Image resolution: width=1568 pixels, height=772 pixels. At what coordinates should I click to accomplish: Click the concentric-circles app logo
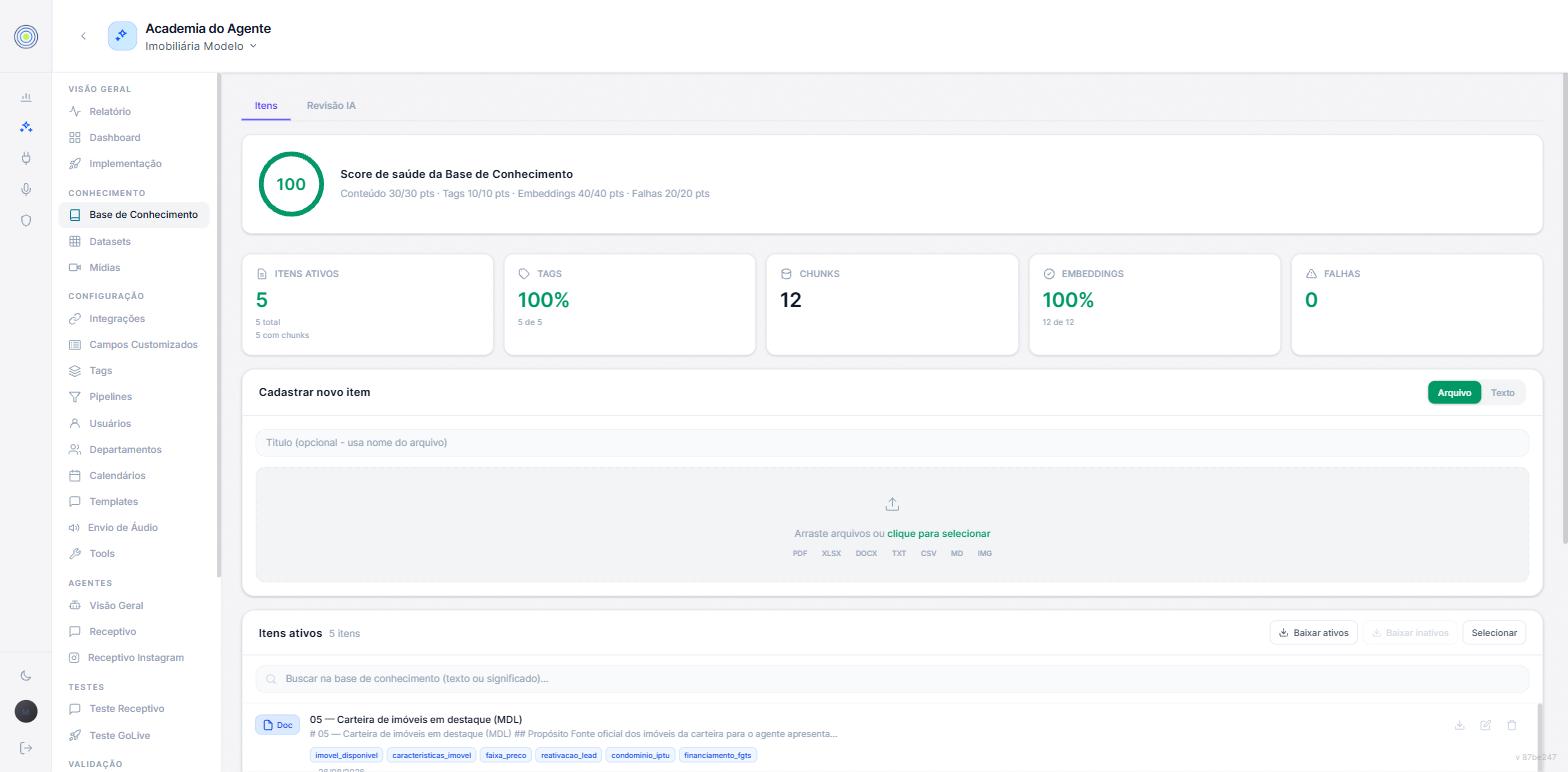click(26, 37)
